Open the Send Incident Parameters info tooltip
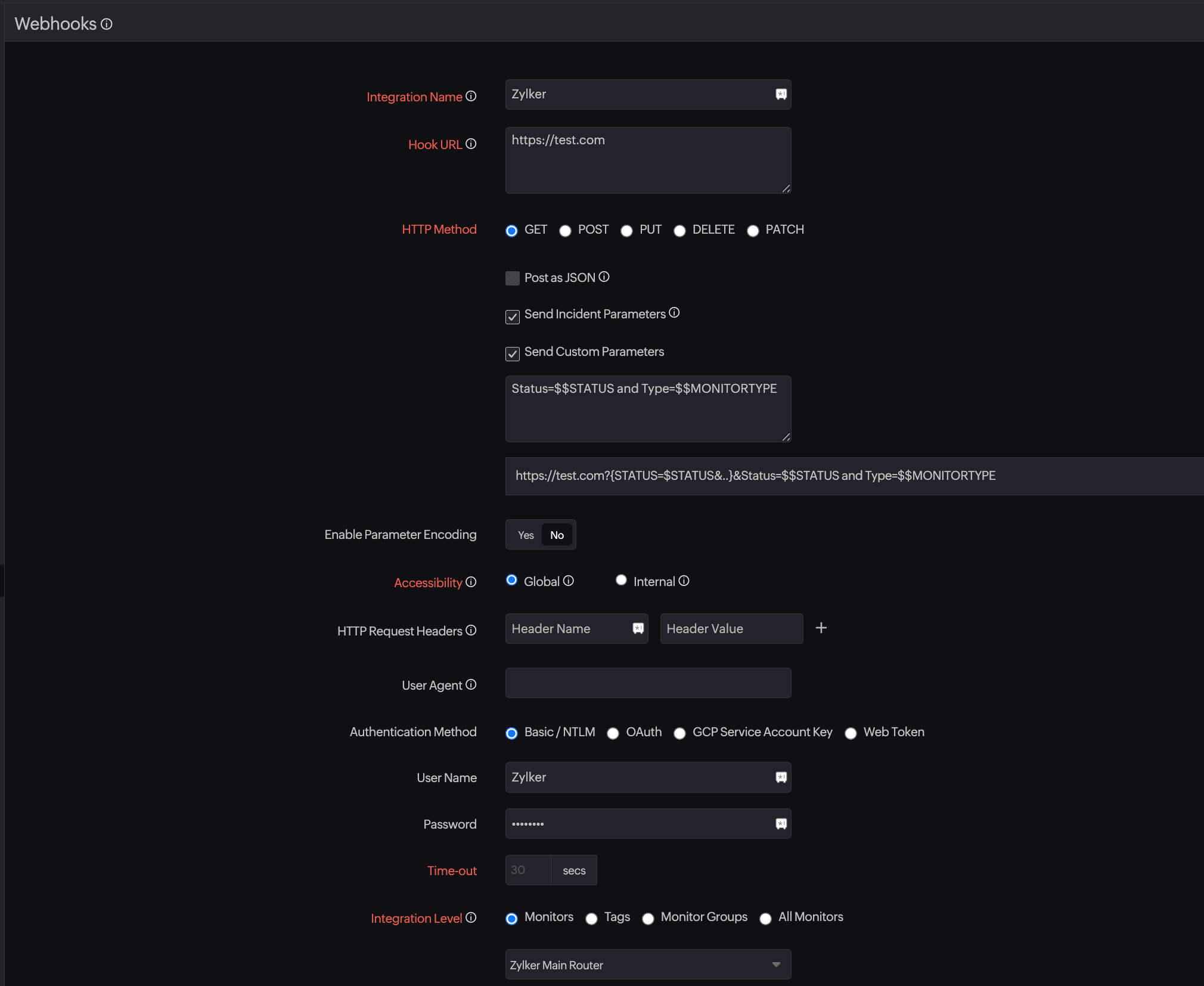This screenshot has height=986, width=1204. [674, 312]
